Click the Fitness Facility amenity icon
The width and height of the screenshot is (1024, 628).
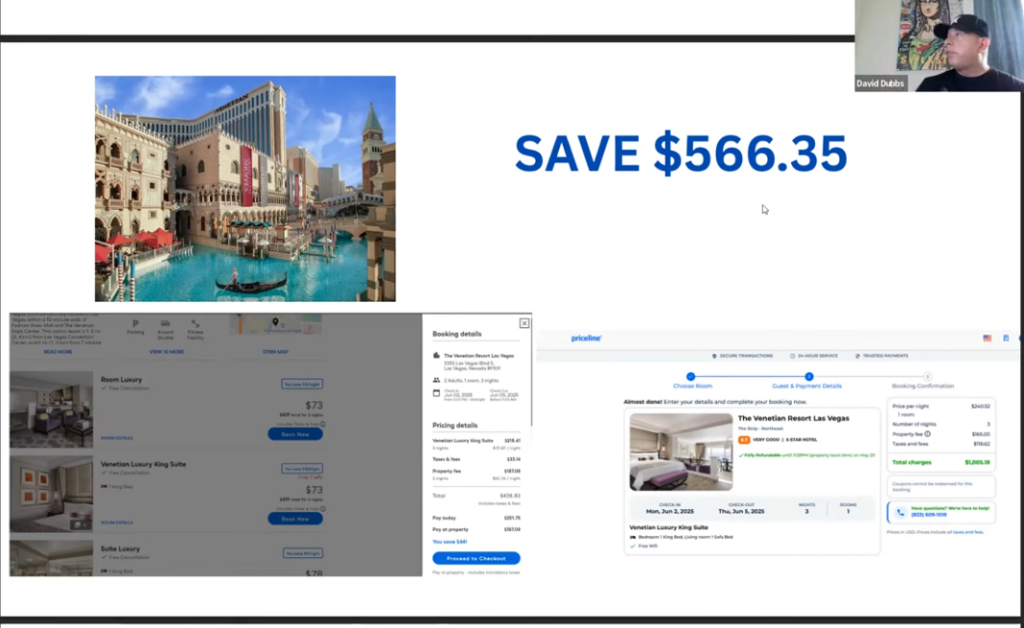195,325
